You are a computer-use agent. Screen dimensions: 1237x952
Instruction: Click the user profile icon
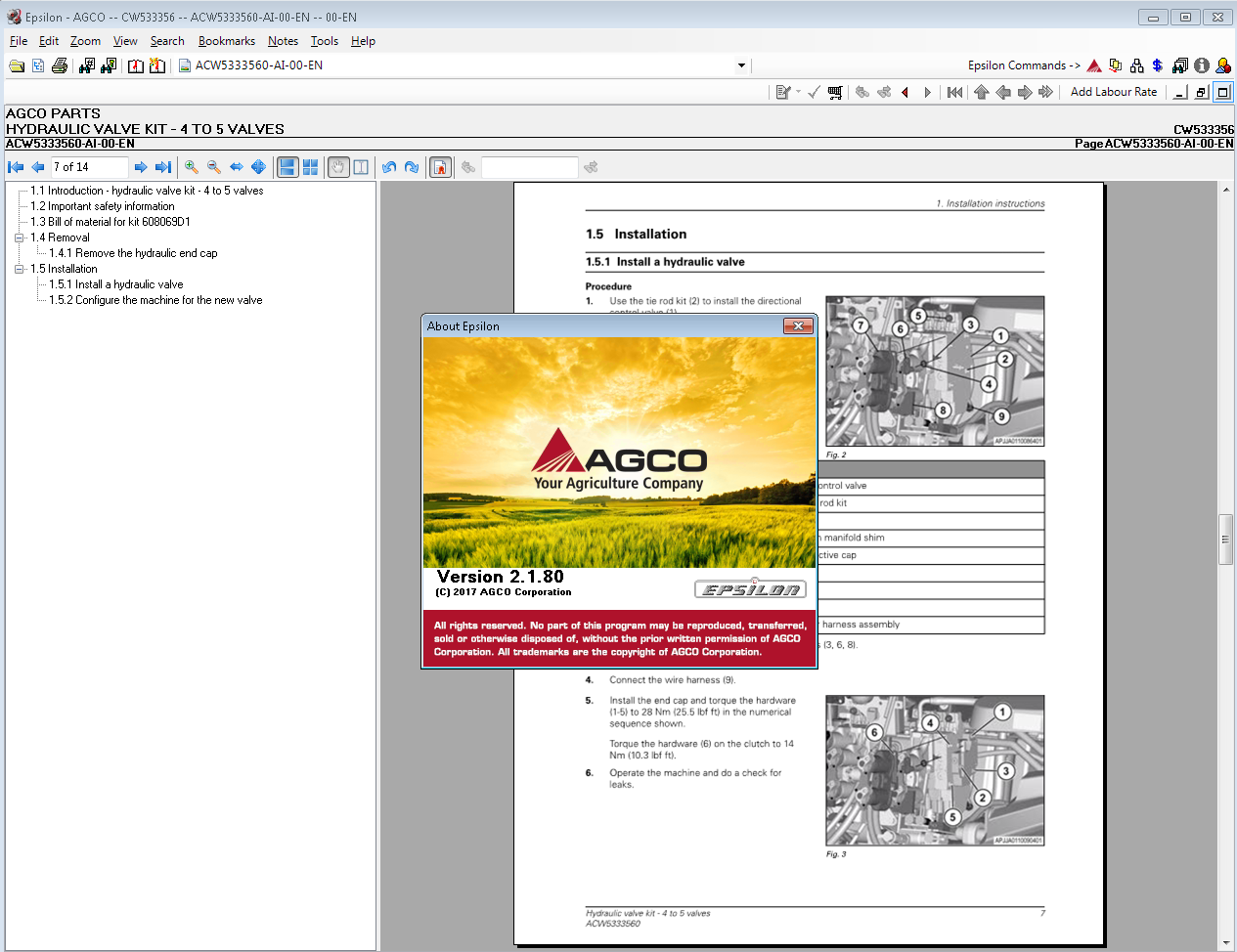[x=1222, y=65]
